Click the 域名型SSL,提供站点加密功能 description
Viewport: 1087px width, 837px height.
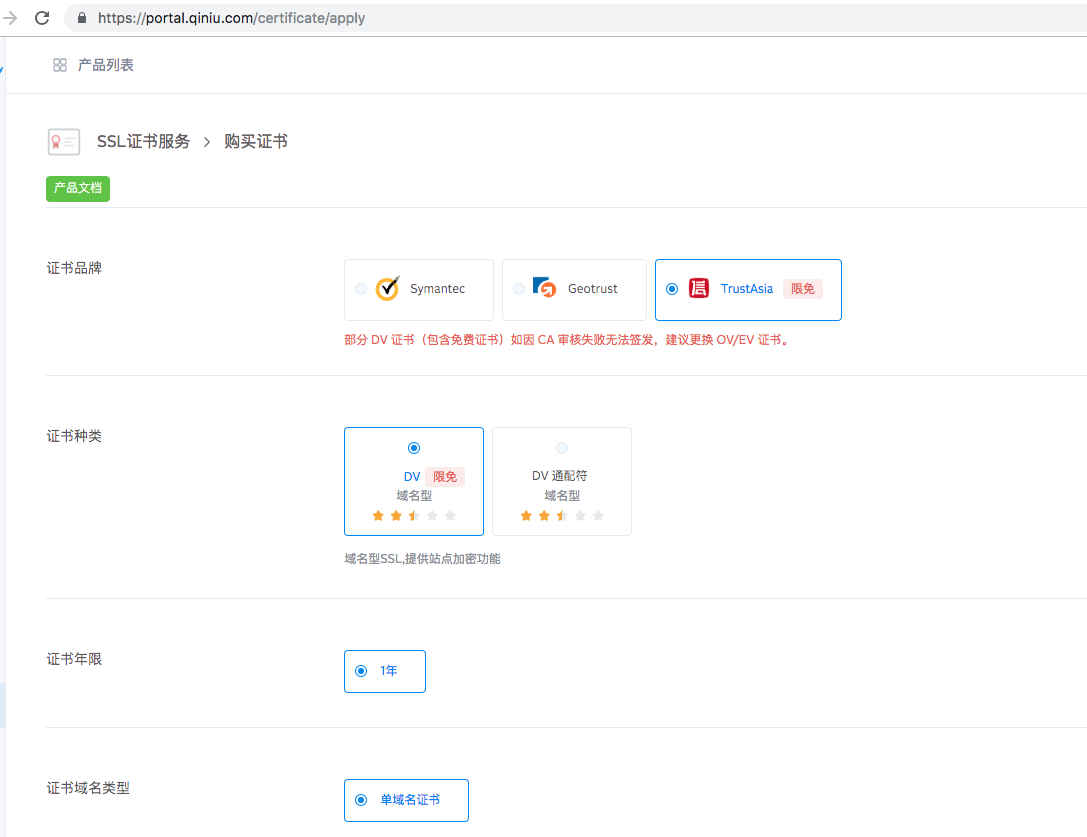[422, 559]
